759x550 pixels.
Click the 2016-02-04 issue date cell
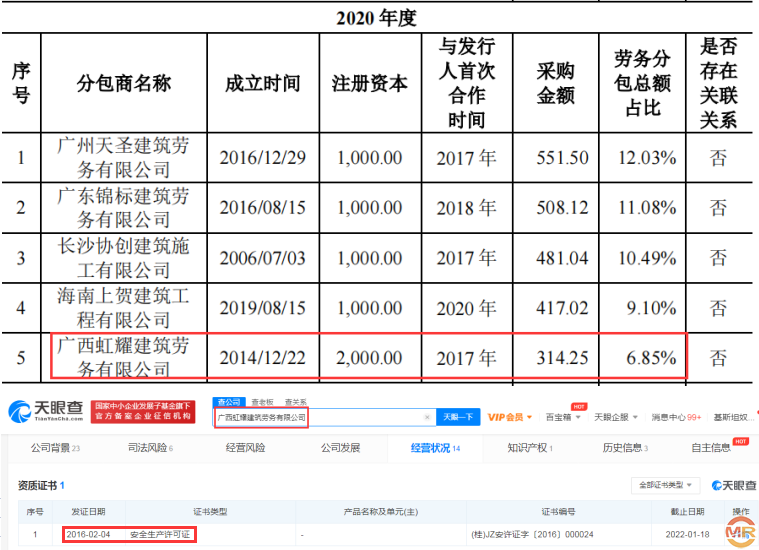coord(88,535)
